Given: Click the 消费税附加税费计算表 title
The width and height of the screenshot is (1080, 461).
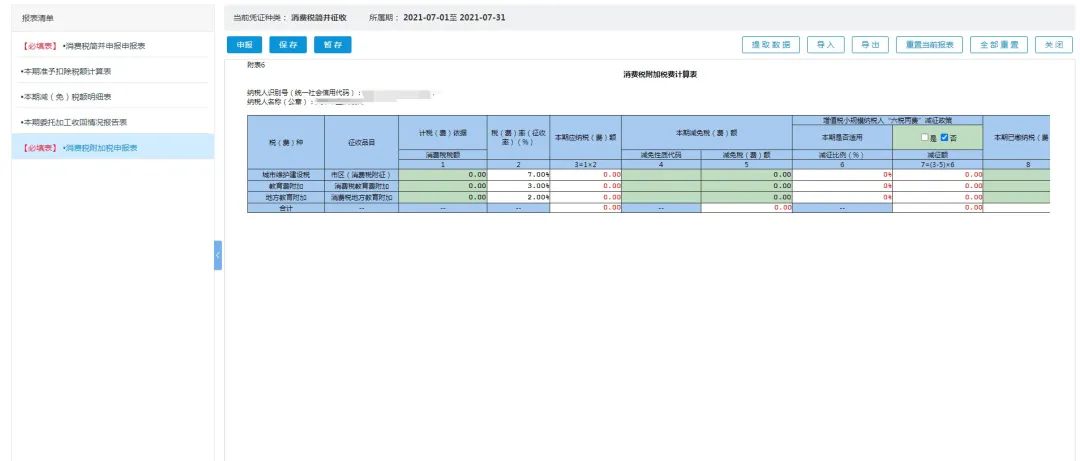Looking at the screenshot, I should (660, 74).
